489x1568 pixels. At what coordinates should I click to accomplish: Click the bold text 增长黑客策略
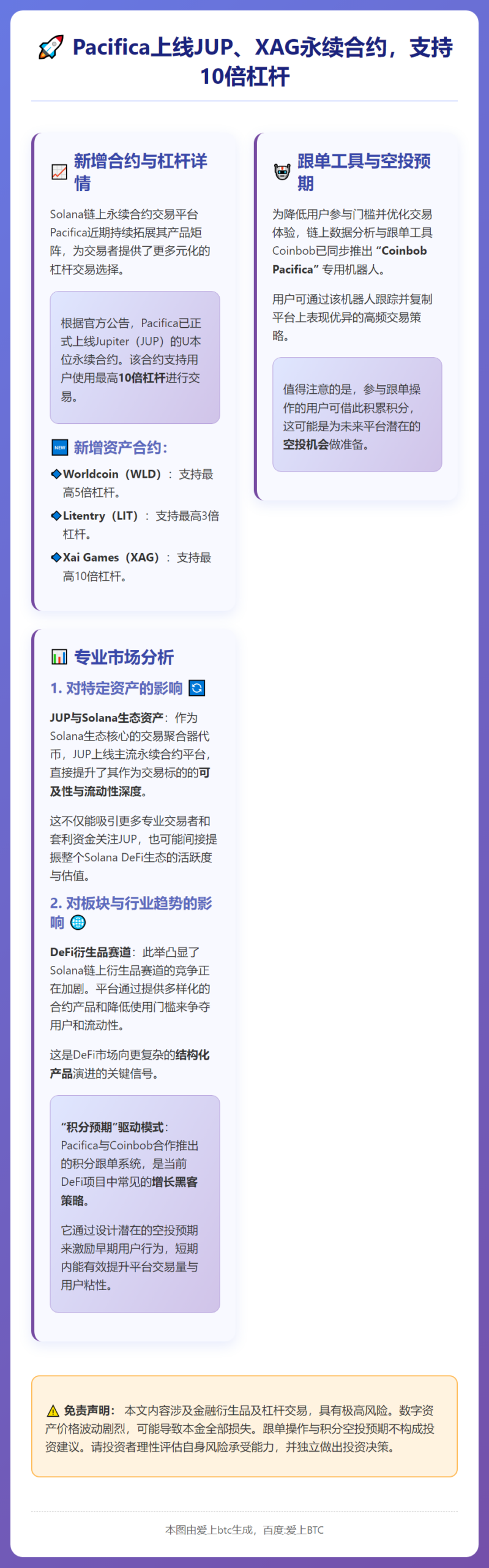[129, 1191]
